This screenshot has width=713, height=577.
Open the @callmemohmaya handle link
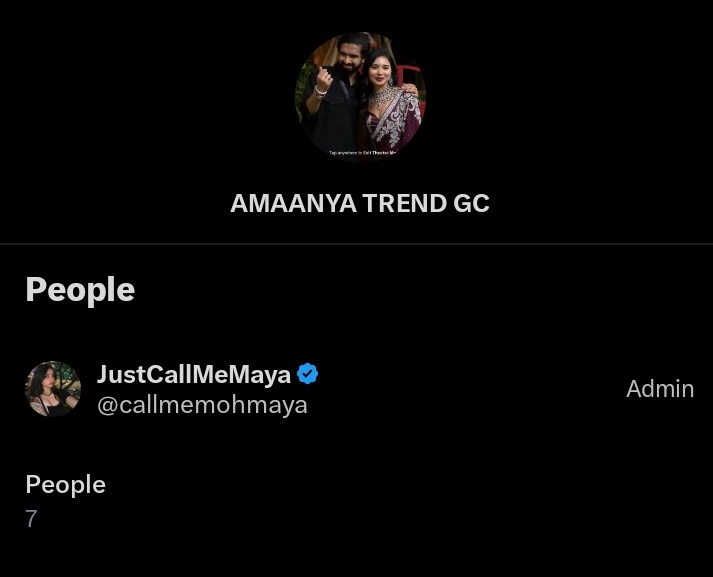(202, 405)
